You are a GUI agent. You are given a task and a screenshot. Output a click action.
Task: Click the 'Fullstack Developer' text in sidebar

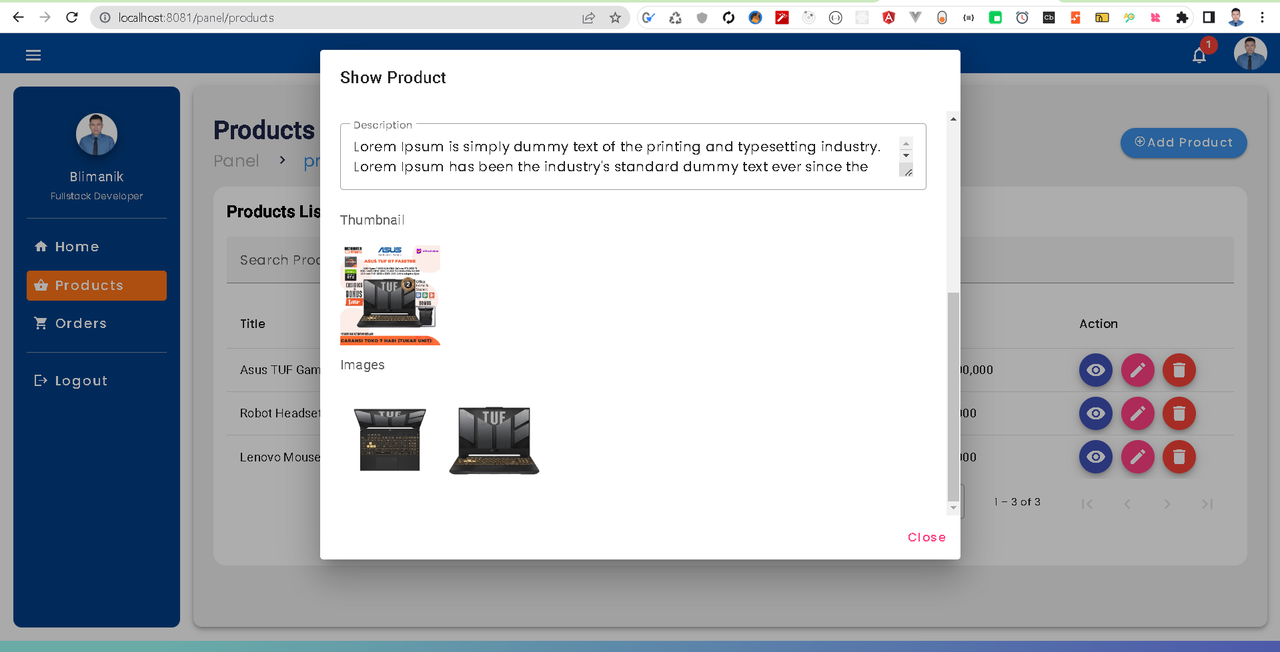[97, 196]
